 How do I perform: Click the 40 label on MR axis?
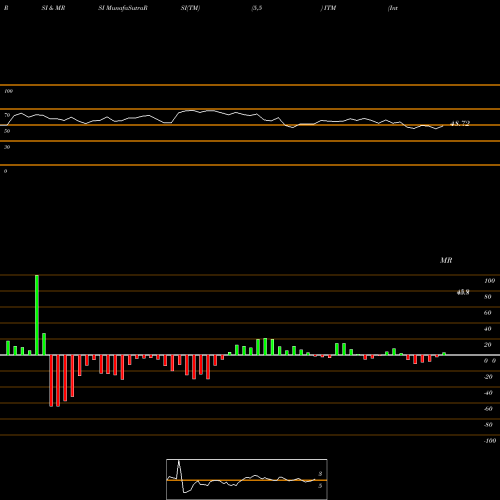click(x=487, y=329)
